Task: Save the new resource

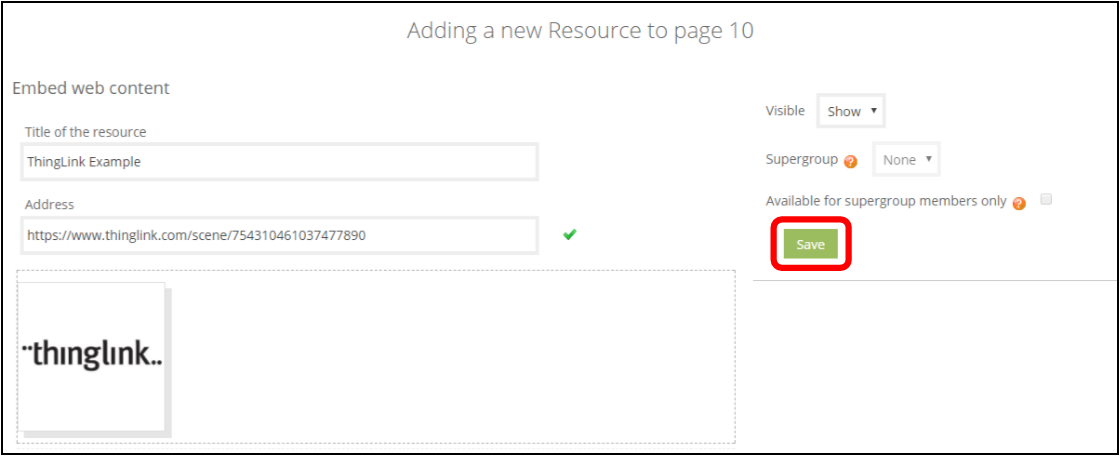Action: point(811,244)
